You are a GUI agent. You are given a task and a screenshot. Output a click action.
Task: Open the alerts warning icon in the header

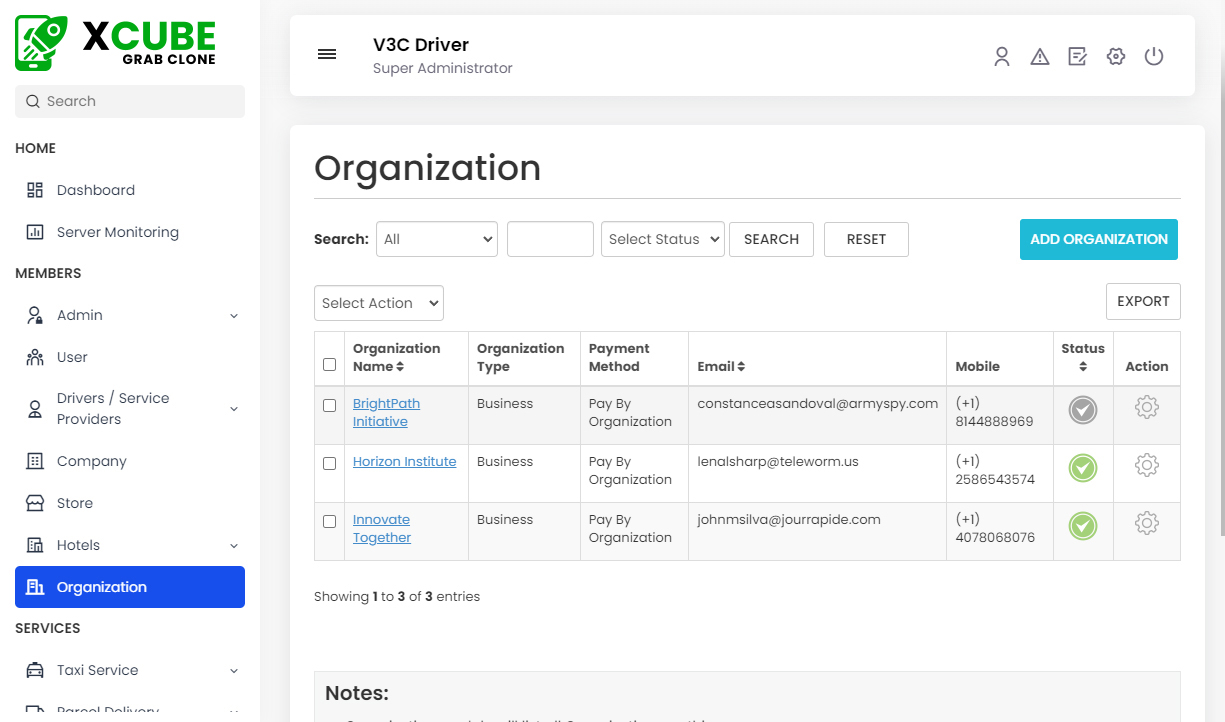coord(1040,56)
